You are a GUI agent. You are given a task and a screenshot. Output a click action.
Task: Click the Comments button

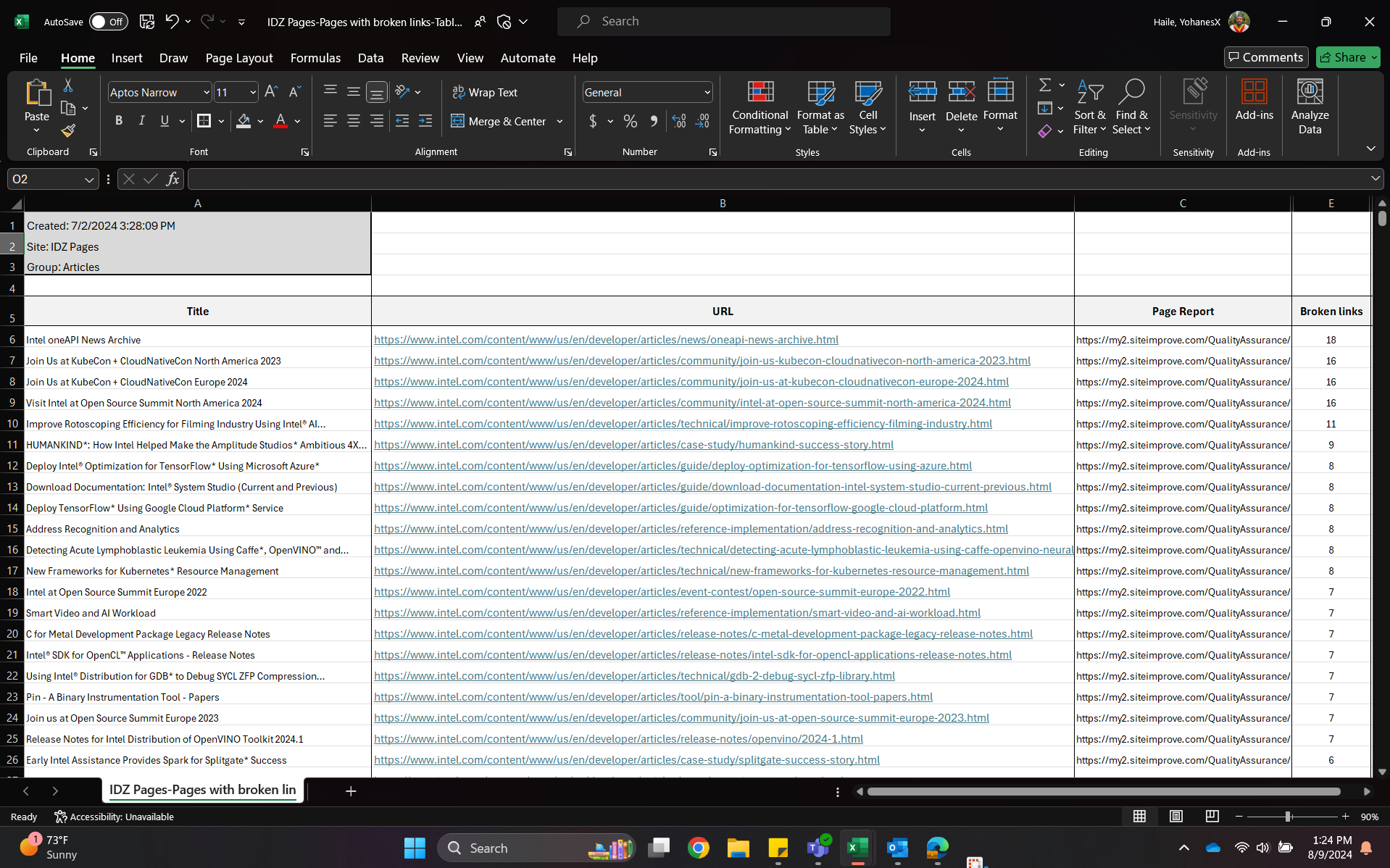tap(1266, 57)
